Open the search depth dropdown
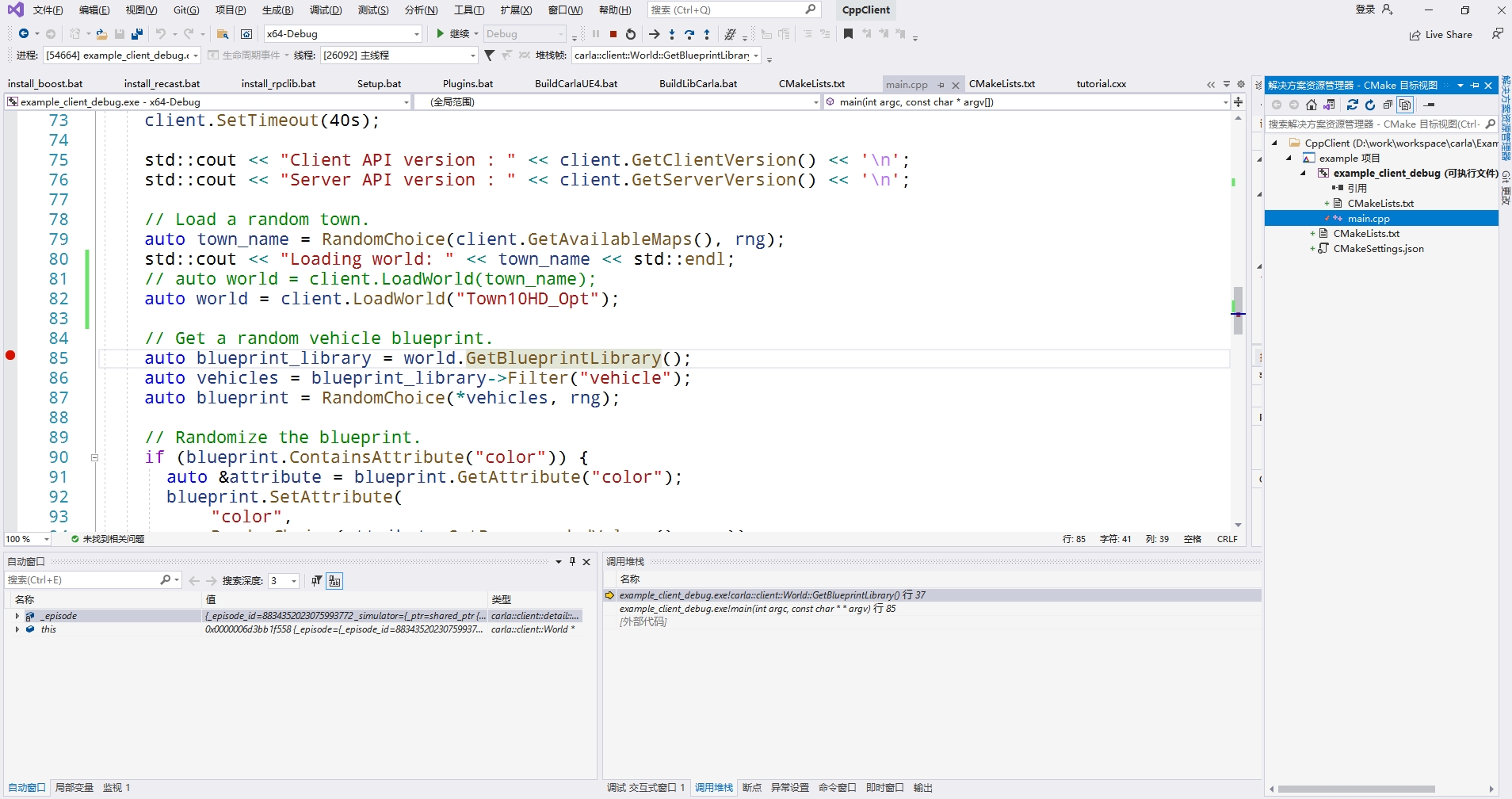 (x=294, y=581)
